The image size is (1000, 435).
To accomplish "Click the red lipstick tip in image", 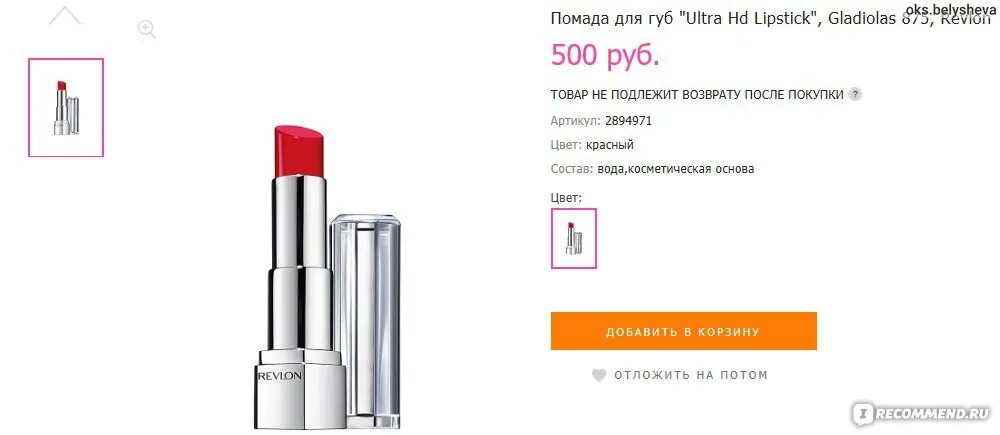I will tap(300, 151).
